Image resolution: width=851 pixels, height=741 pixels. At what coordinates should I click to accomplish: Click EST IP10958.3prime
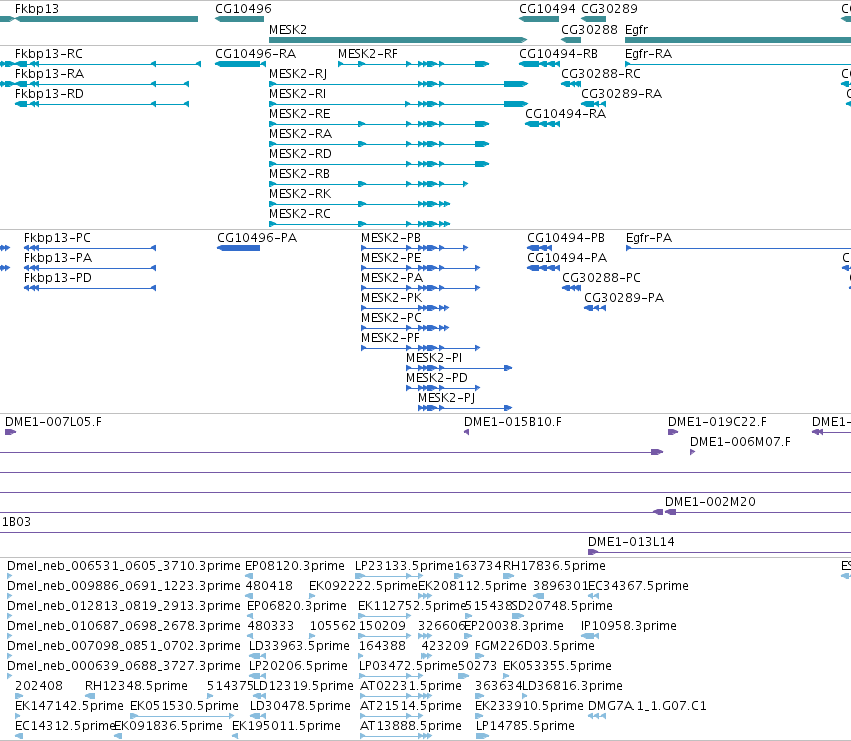pos(629,626)
